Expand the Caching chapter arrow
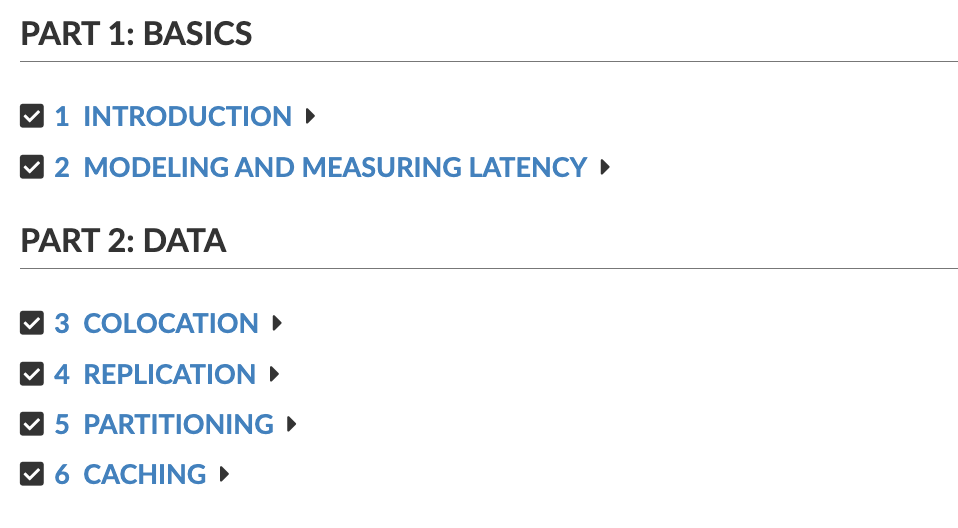958x528 pixels. [x=224, y=474]
